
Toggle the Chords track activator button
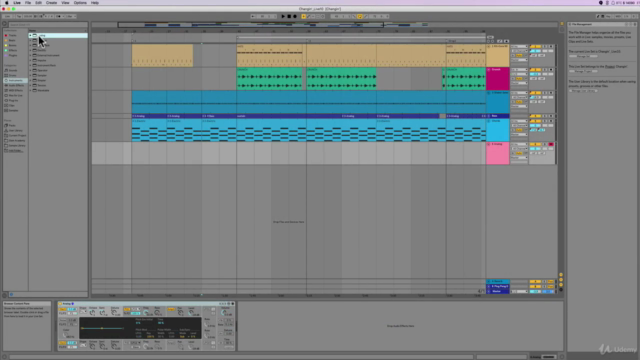point(535,121)
